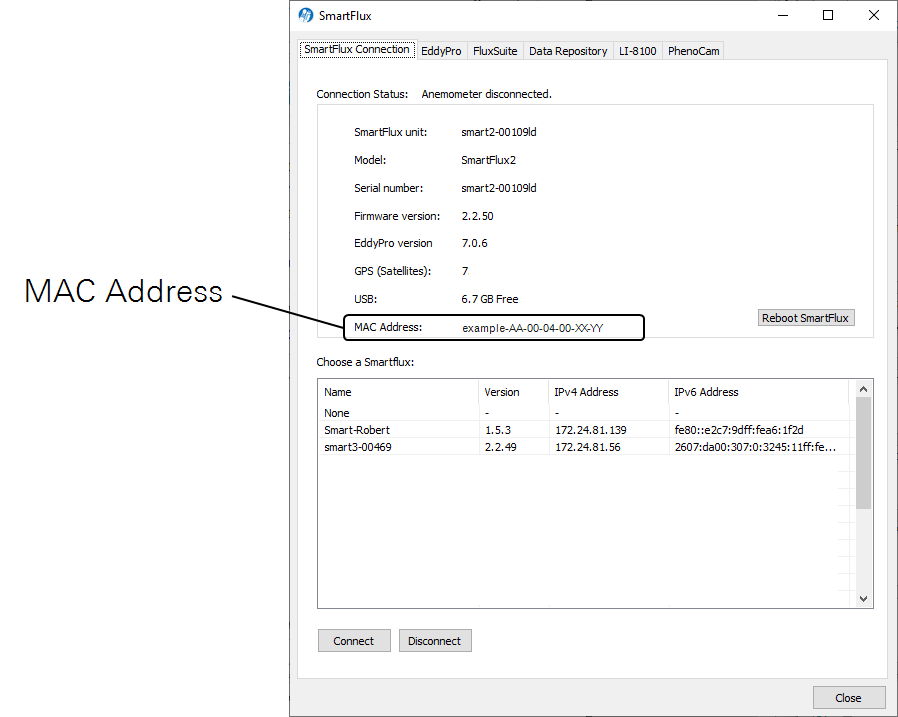Close the SmartFlux window via title bar X

tap(874, 15)
